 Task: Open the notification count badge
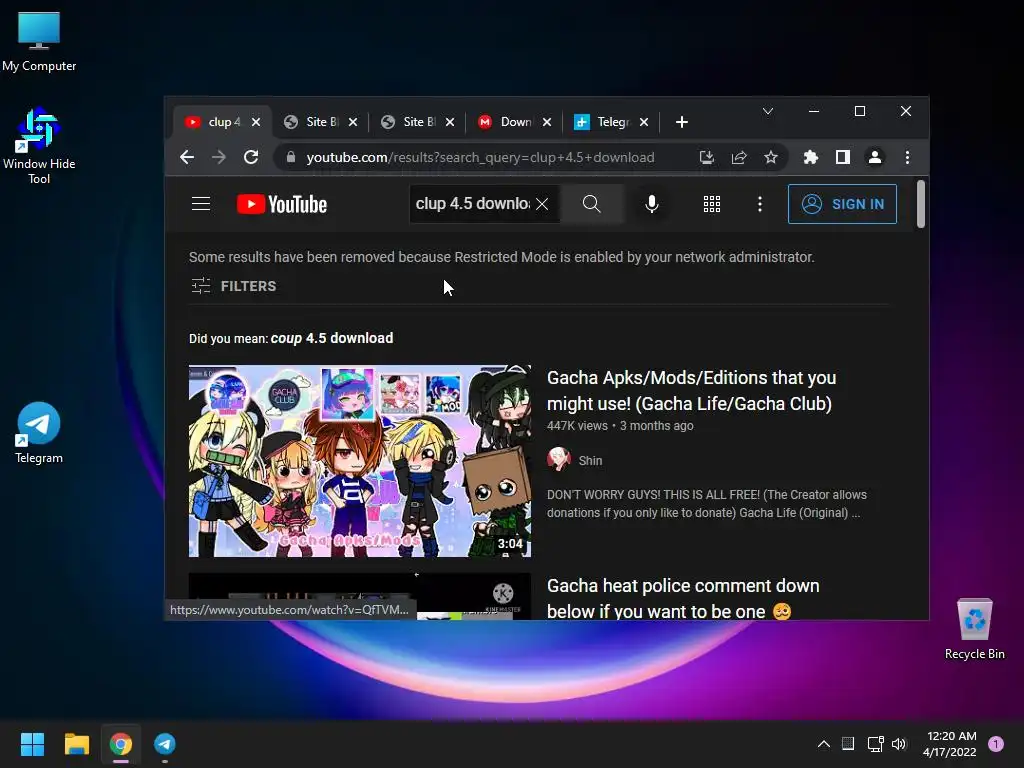995,744
